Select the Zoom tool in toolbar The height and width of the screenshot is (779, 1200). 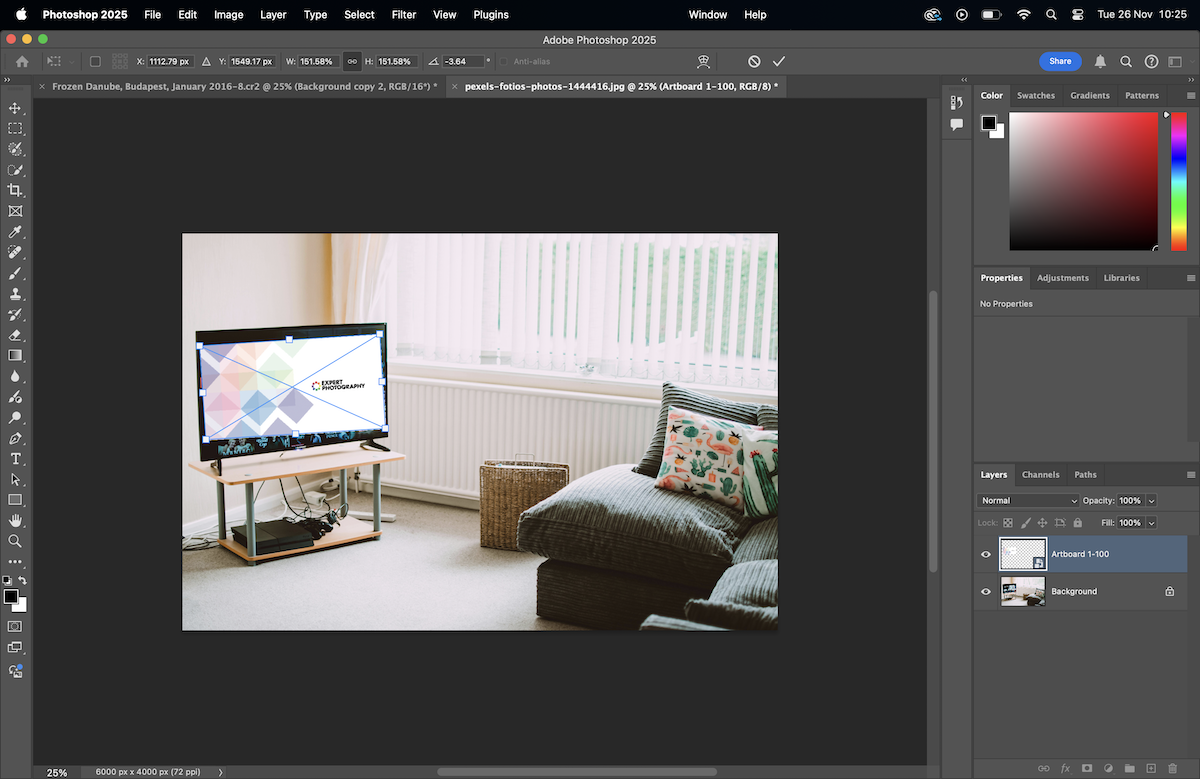(x=15, y=541)
